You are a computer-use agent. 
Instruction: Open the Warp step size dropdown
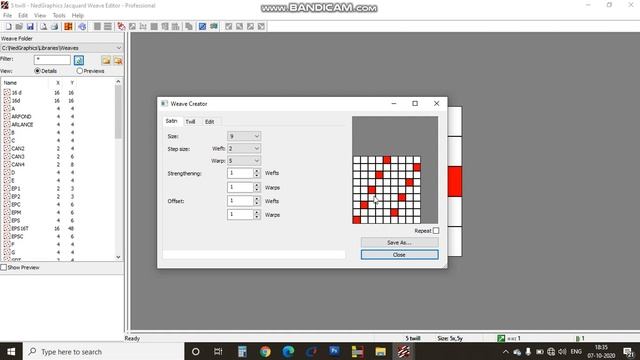coord(244,161)
